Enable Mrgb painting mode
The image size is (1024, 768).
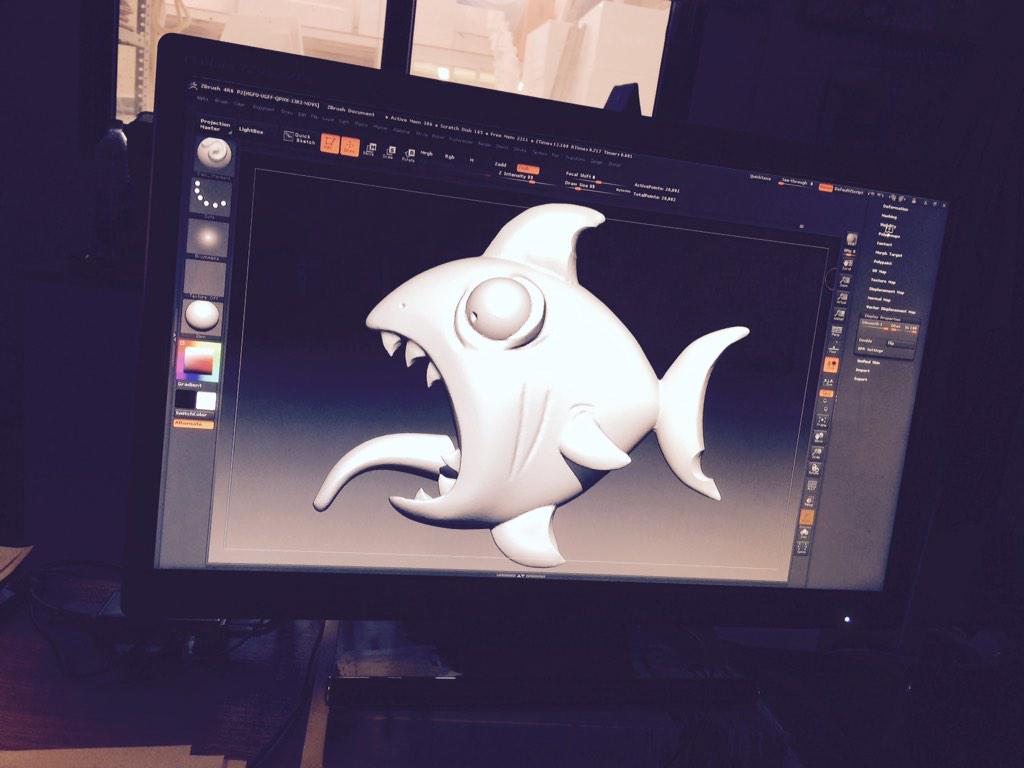click(x=426, y=152)
